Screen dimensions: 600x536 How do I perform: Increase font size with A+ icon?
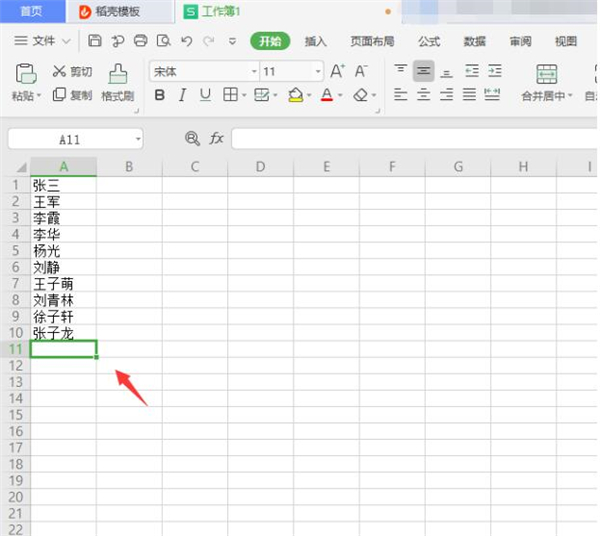[x=337, y=71]
